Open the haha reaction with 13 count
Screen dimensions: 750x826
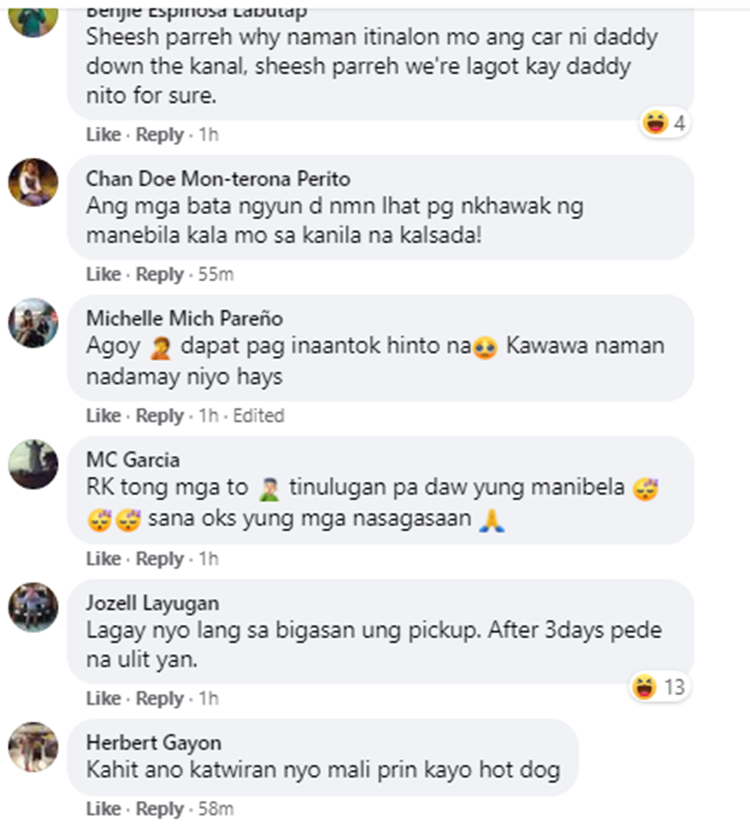[x=660, y=687]
